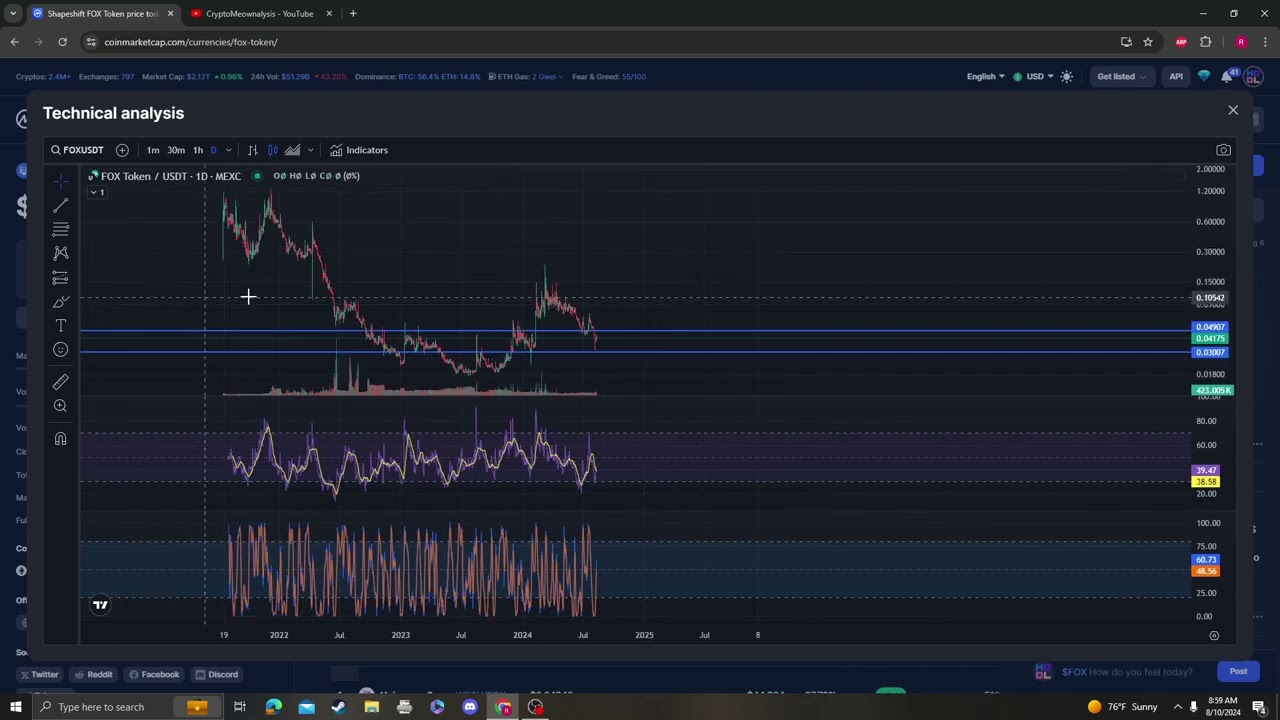
Task: Click the FOX Token / USDT chart title
Action: [x=170, y=176]
